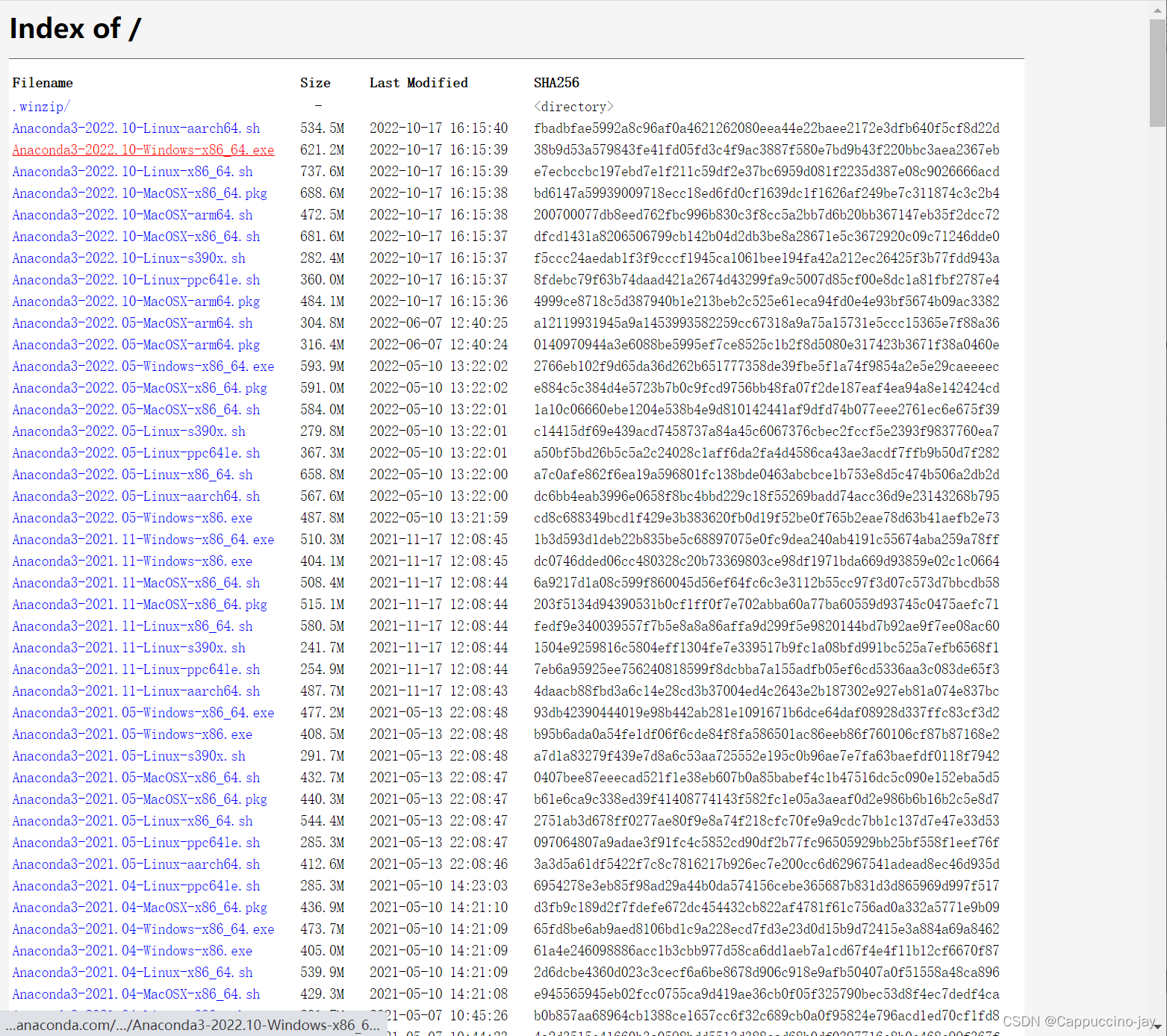Click the Last Modified column header
This screenshot has height=1036, width=1167.
click(419, 83)
